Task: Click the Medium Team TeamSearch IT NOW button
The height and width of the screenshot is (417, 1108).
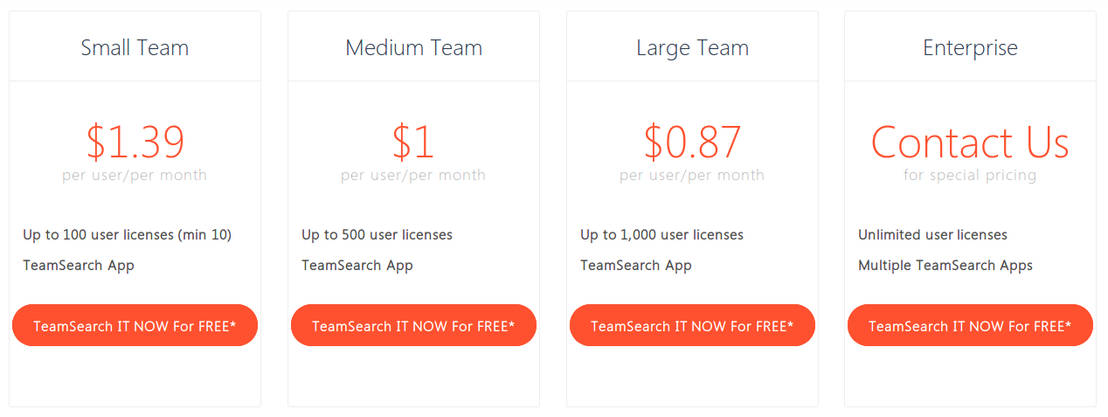Action: (x=413, y=326)
